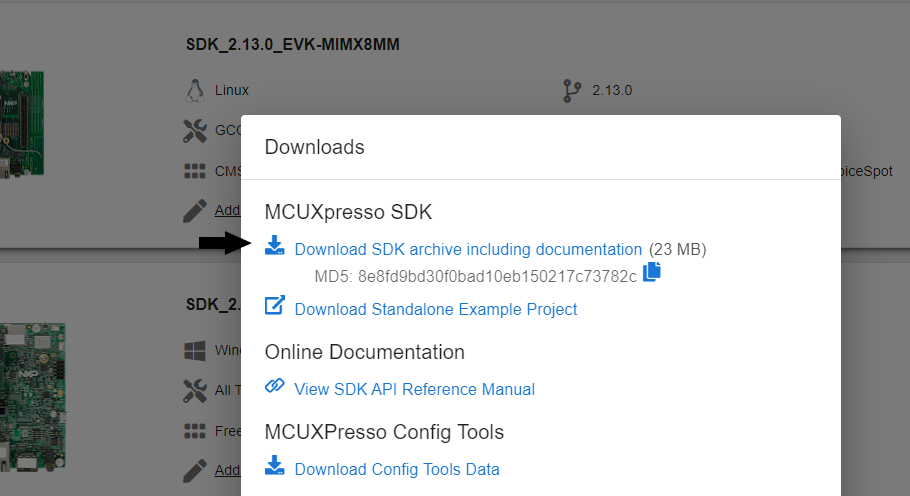Click the grid components icon in first SDK

pyautogui.click(x=194, y=171)
